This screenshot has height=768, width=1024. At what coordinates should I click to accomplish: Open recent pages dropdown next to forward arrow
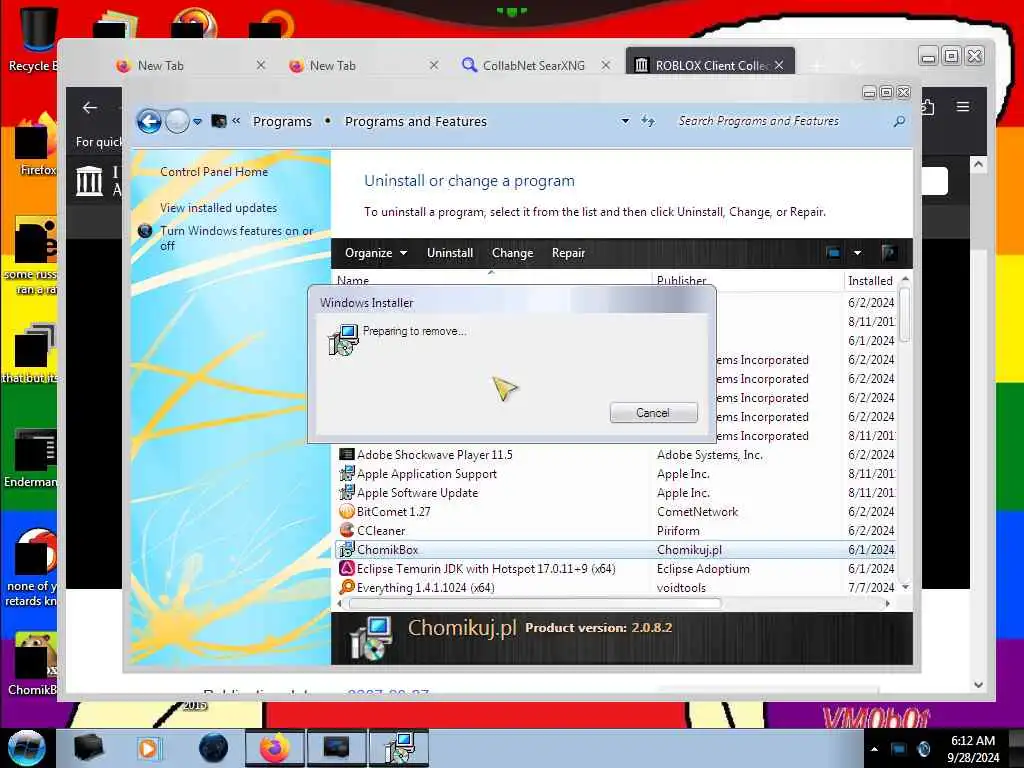[197, 121]
